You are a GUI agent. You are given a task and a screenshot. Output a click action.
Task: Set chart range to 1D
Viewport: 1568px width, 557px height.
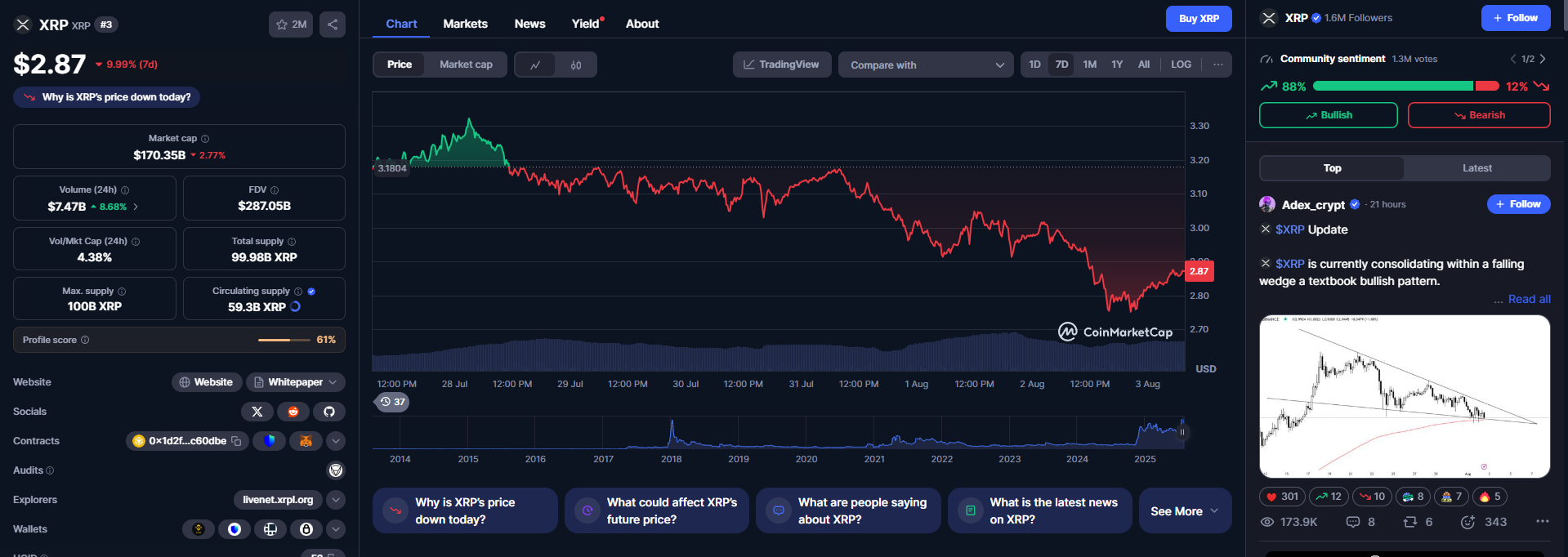tap(1034, 65)
